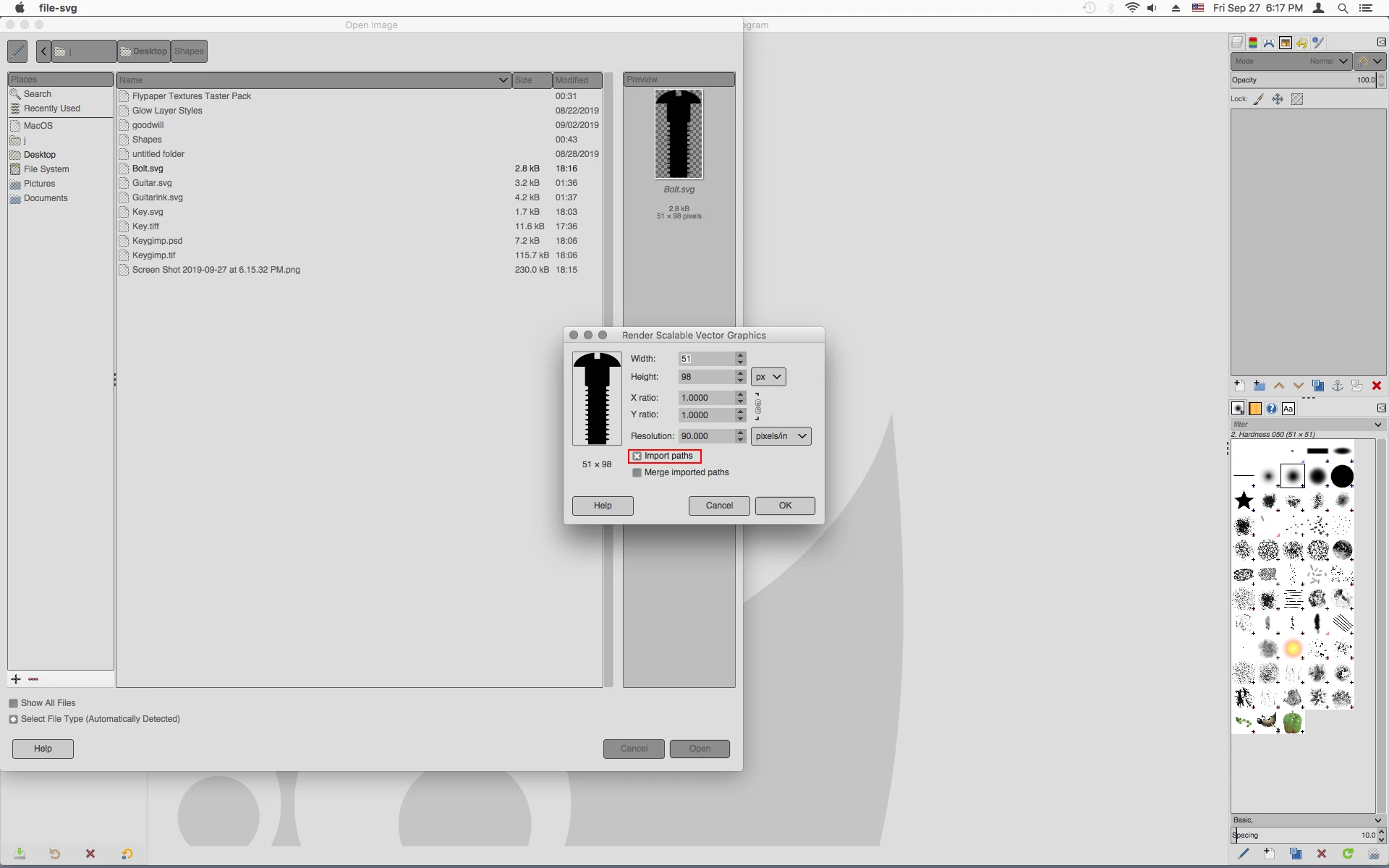Viewport: 1389px width, 868px height.
Task: Toggle the Show All Files checkbox
Action: point(13,703)
